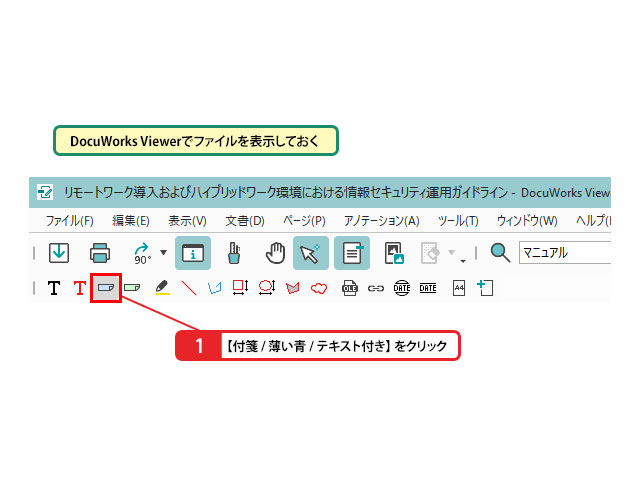Click the pencil holder tool icon

pyautogui.click(x=234, y=253)
